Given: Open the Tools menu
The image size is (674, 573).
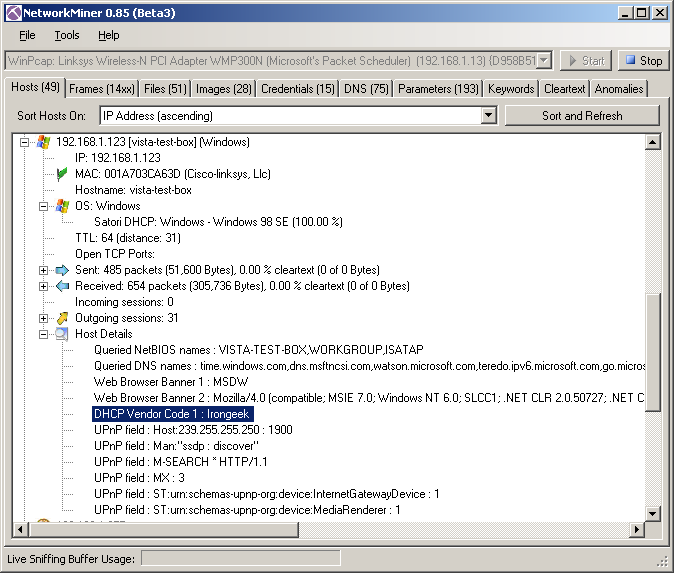Looking at the screenshot, I should point(67,35).
